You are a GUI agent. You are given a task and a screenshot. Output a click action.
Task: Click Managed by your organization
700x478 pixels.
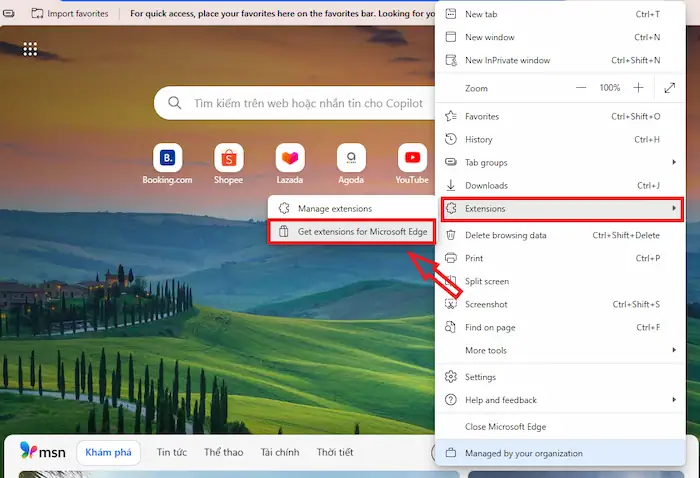560,453
